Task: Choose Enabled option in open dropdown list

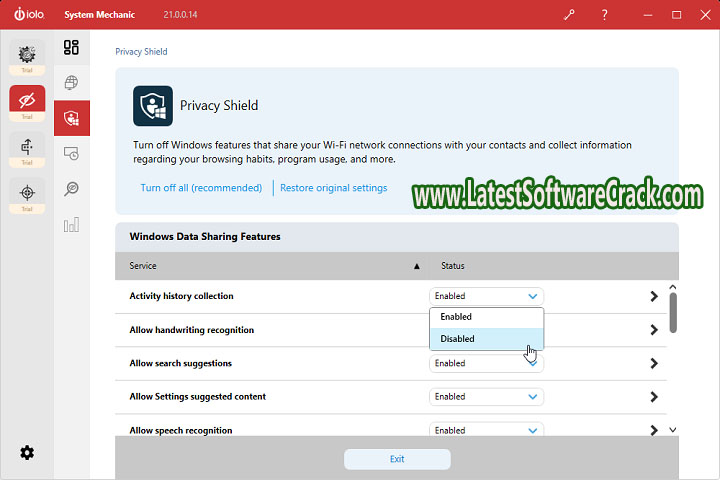Action: pos(486,317)
